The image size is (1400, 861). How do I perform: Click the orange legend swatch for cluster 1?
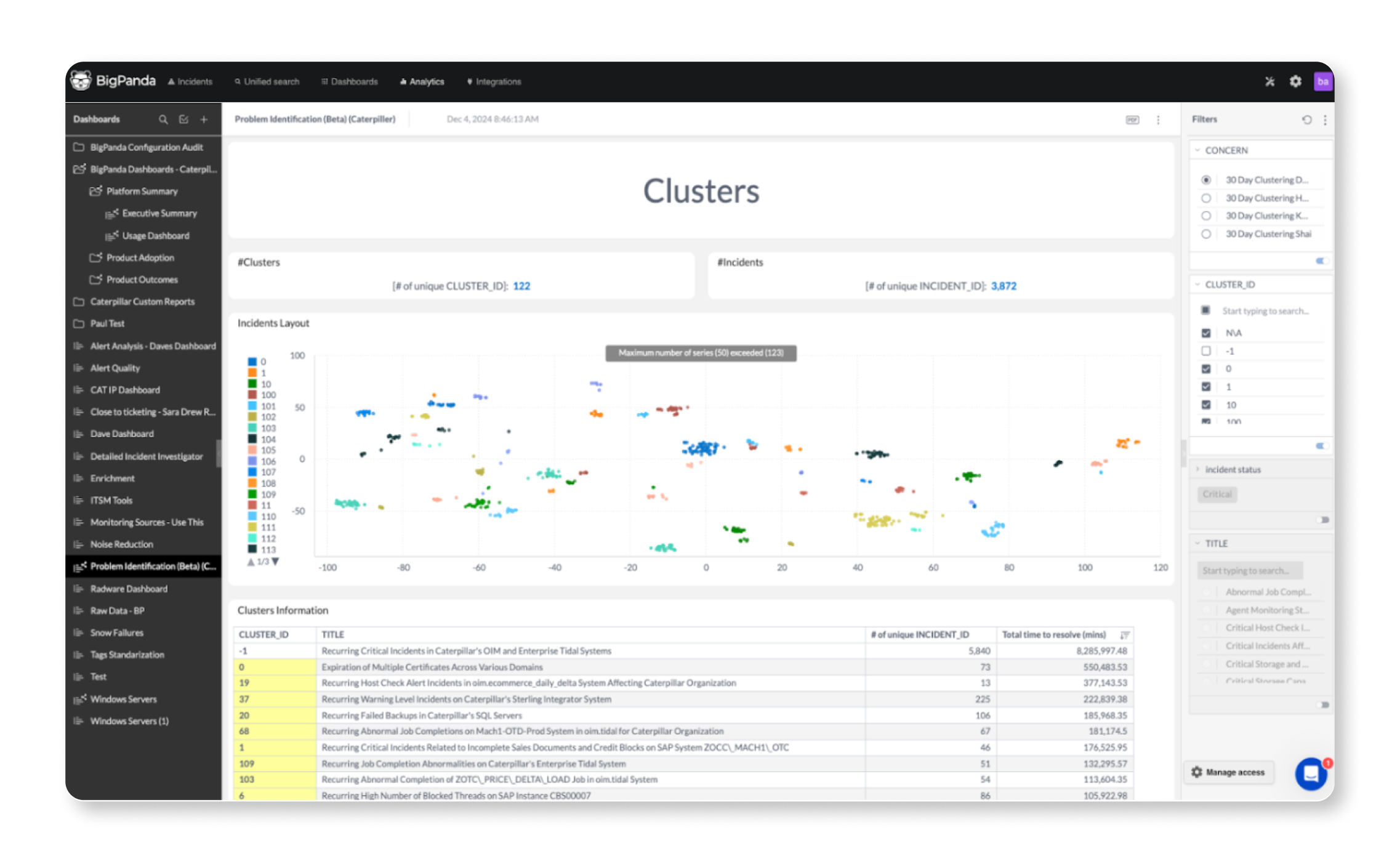(x=252, y=373)
